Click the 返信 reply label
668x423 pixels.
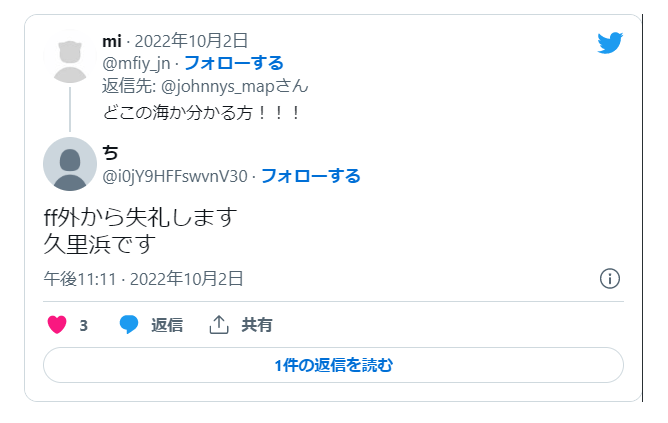167,325
